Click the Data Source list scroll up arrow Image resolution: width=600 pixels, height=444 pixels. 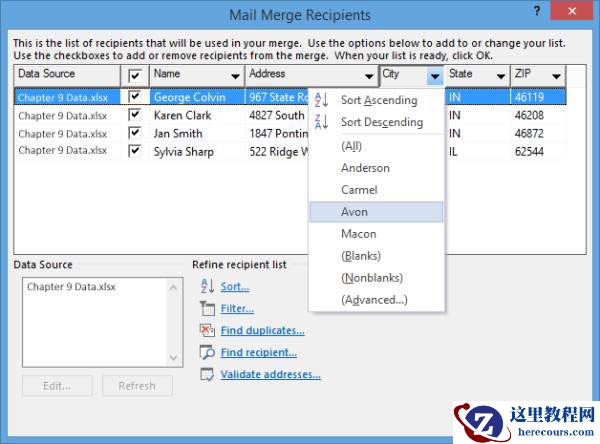tap(173, 287)
